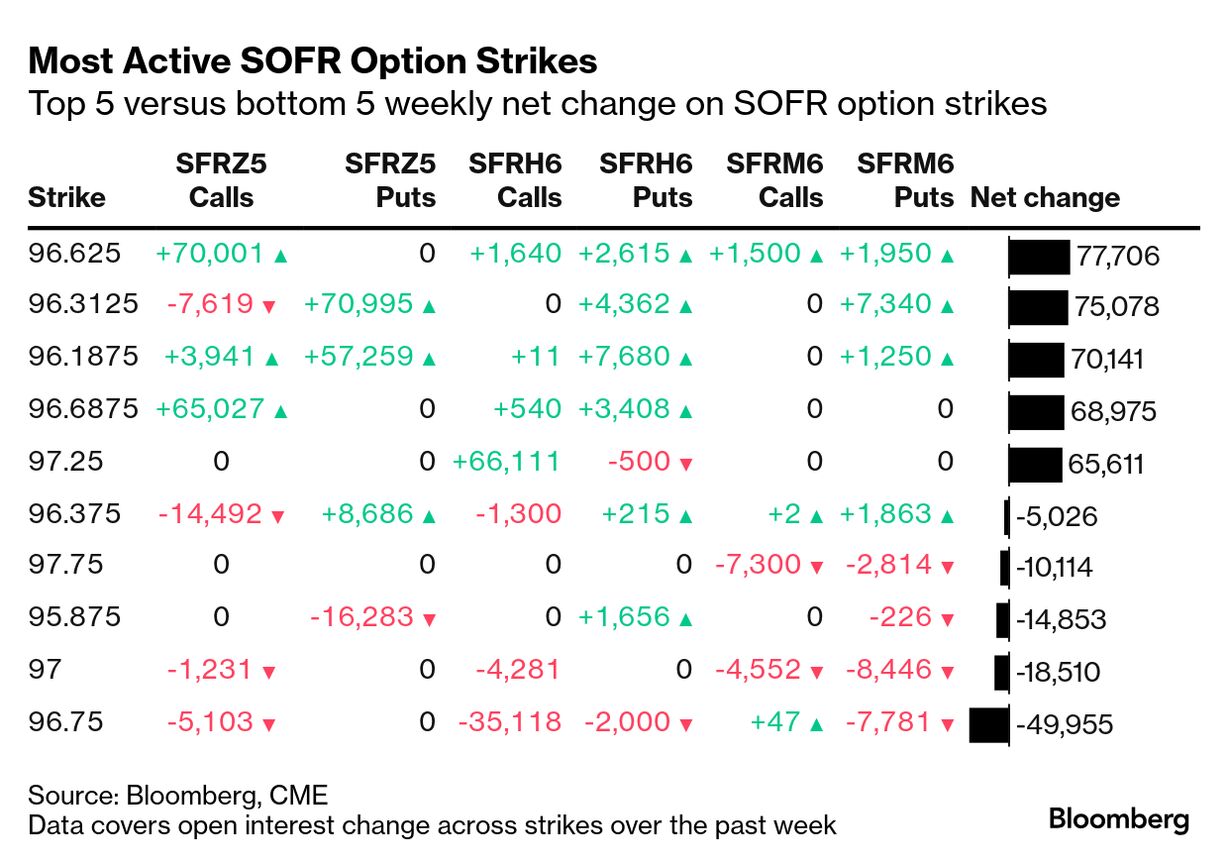The width and height of the screenshot is (1228, 864).
Task: Click the green up arrow beside +47
Action: tap(816, 724)
